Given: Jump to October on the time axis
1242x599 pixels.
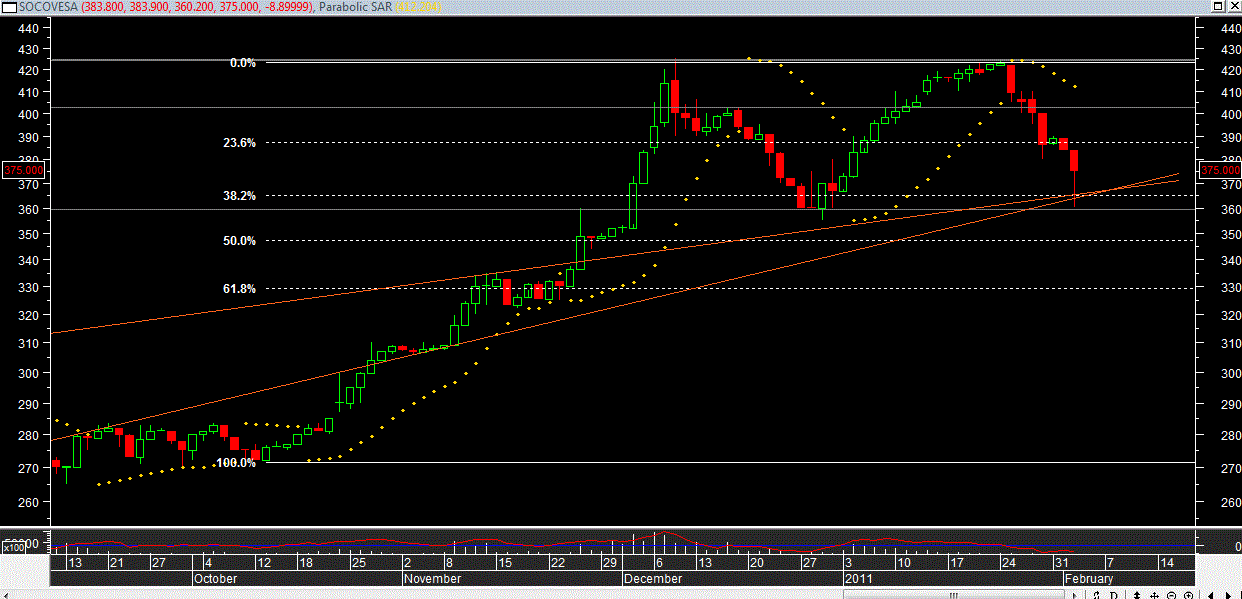Looking at the screenshot, I should click(x=215, y=579).
